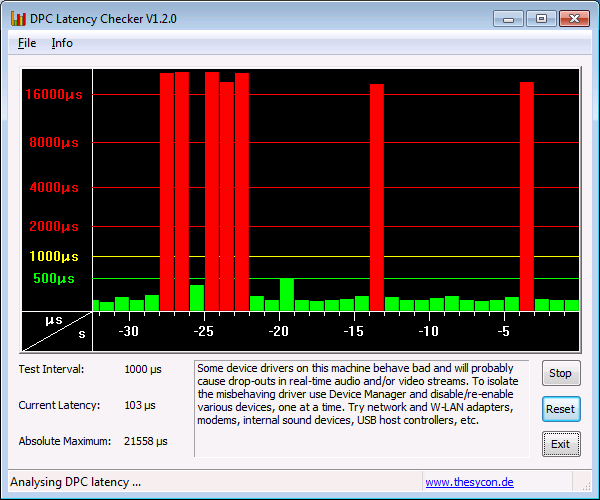
Task: Click the tall green bar near -20 seconds
Action: 287,294
